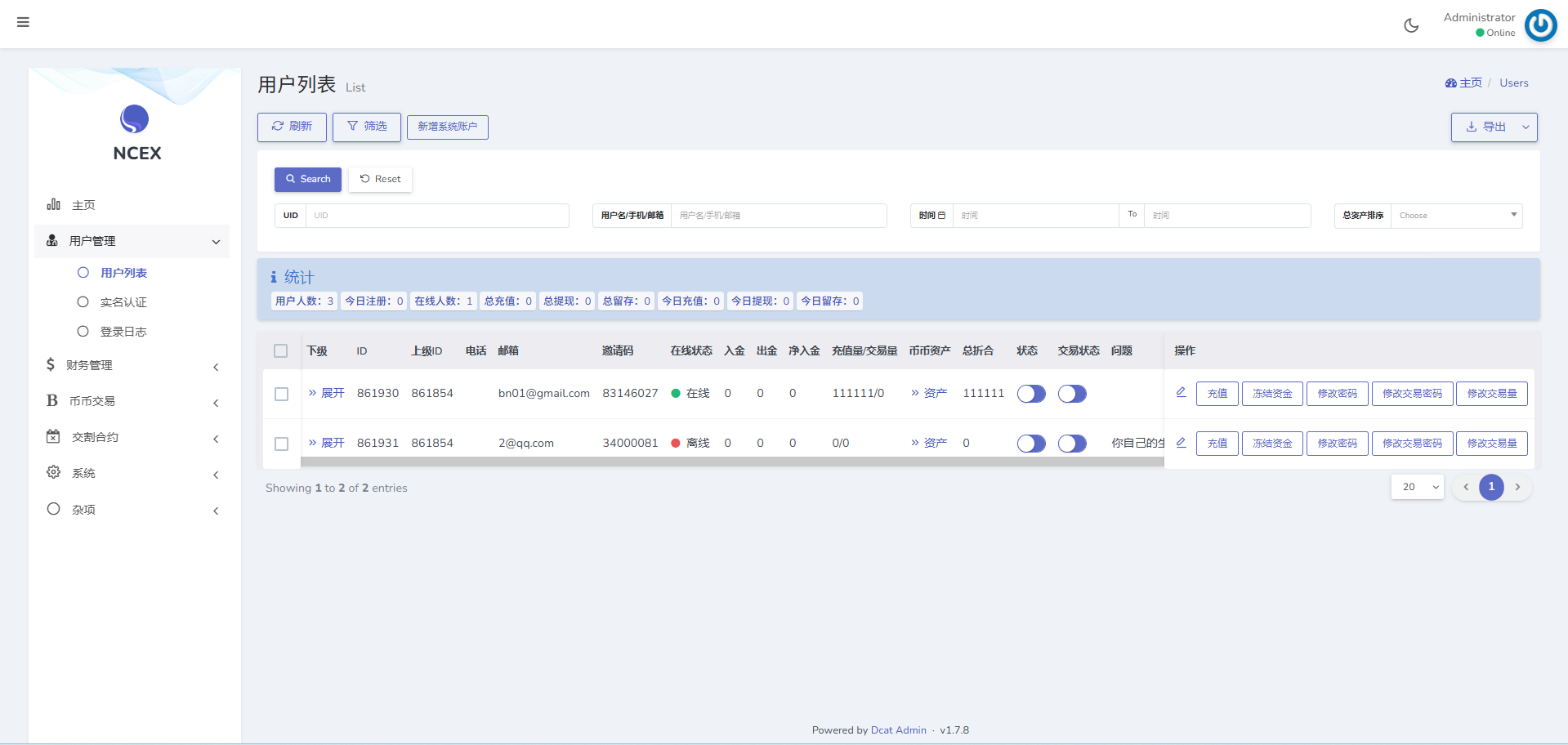Toggle 交易状态 switch for user 861931
Screen dimensions: 1568x745
coord(1072,444)
